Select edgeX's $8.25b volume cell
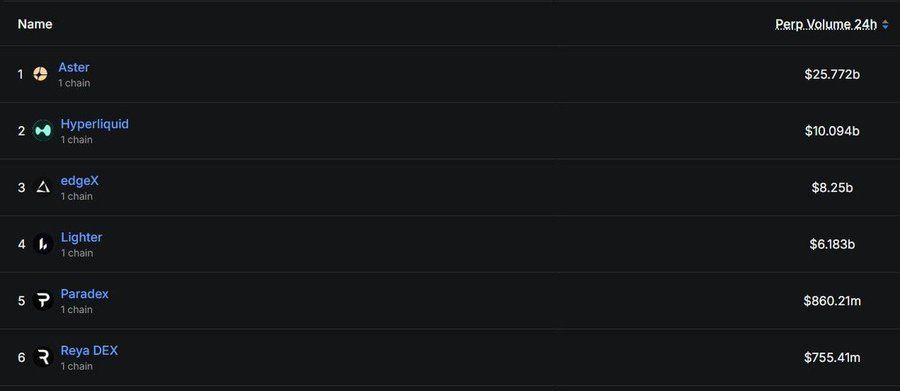Viewport: 900px width, 391px height. 832,187
